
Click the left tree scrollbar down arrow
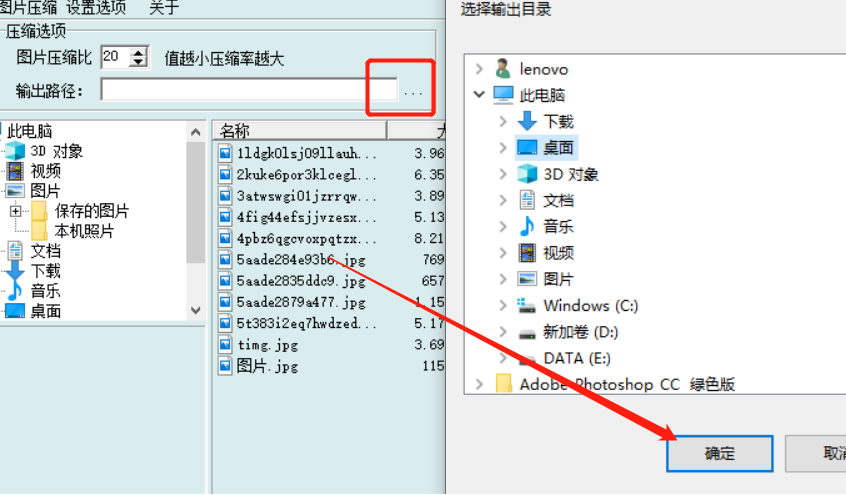pos(196,310)
